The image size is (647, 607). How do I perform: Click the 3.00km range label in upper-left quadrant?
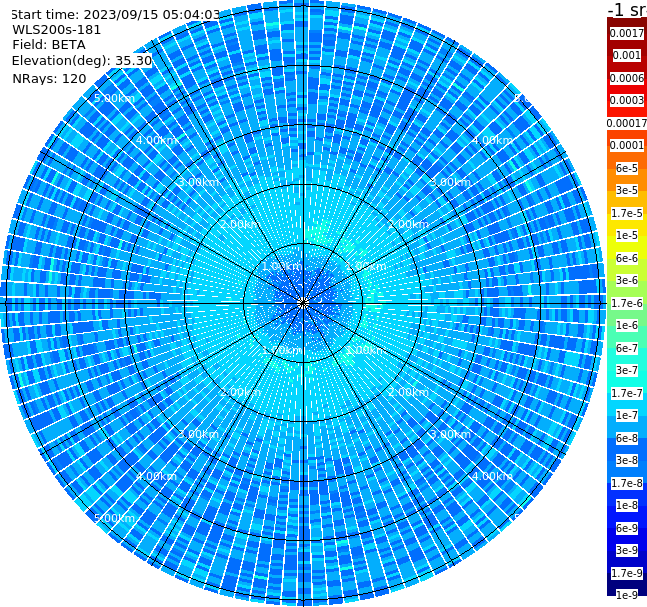198,182
